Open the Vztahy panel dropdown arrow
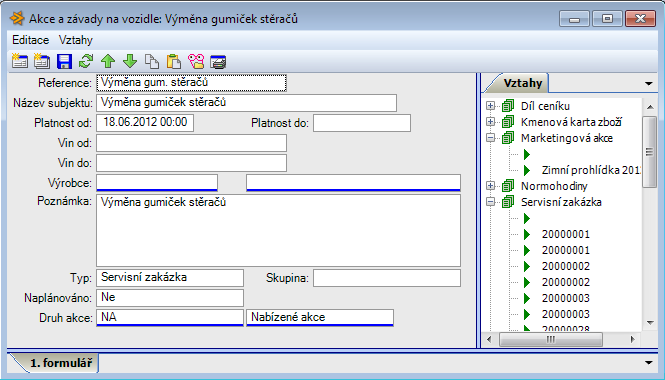665x380 pixels. coord(648,84)
